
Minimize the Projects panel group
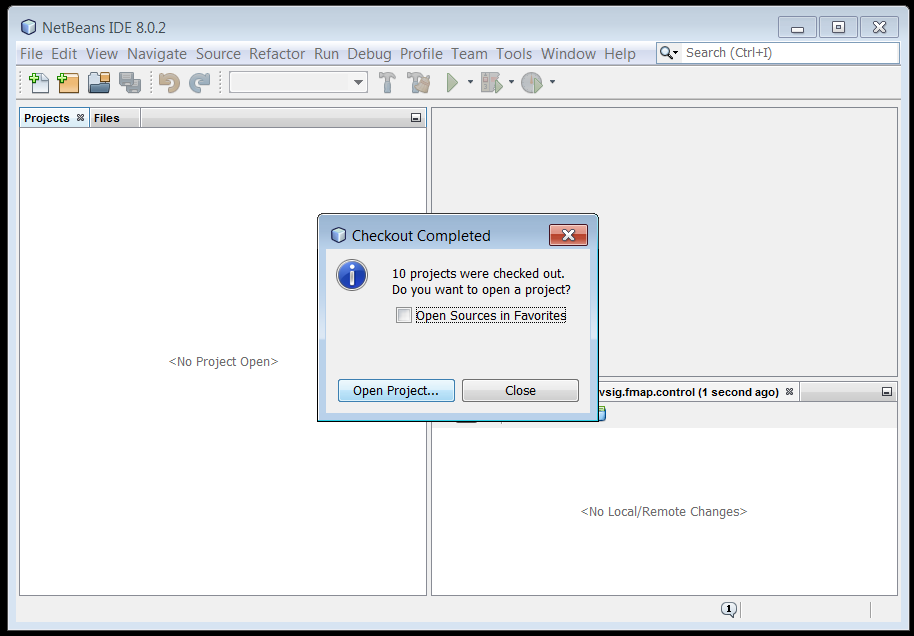416,118
